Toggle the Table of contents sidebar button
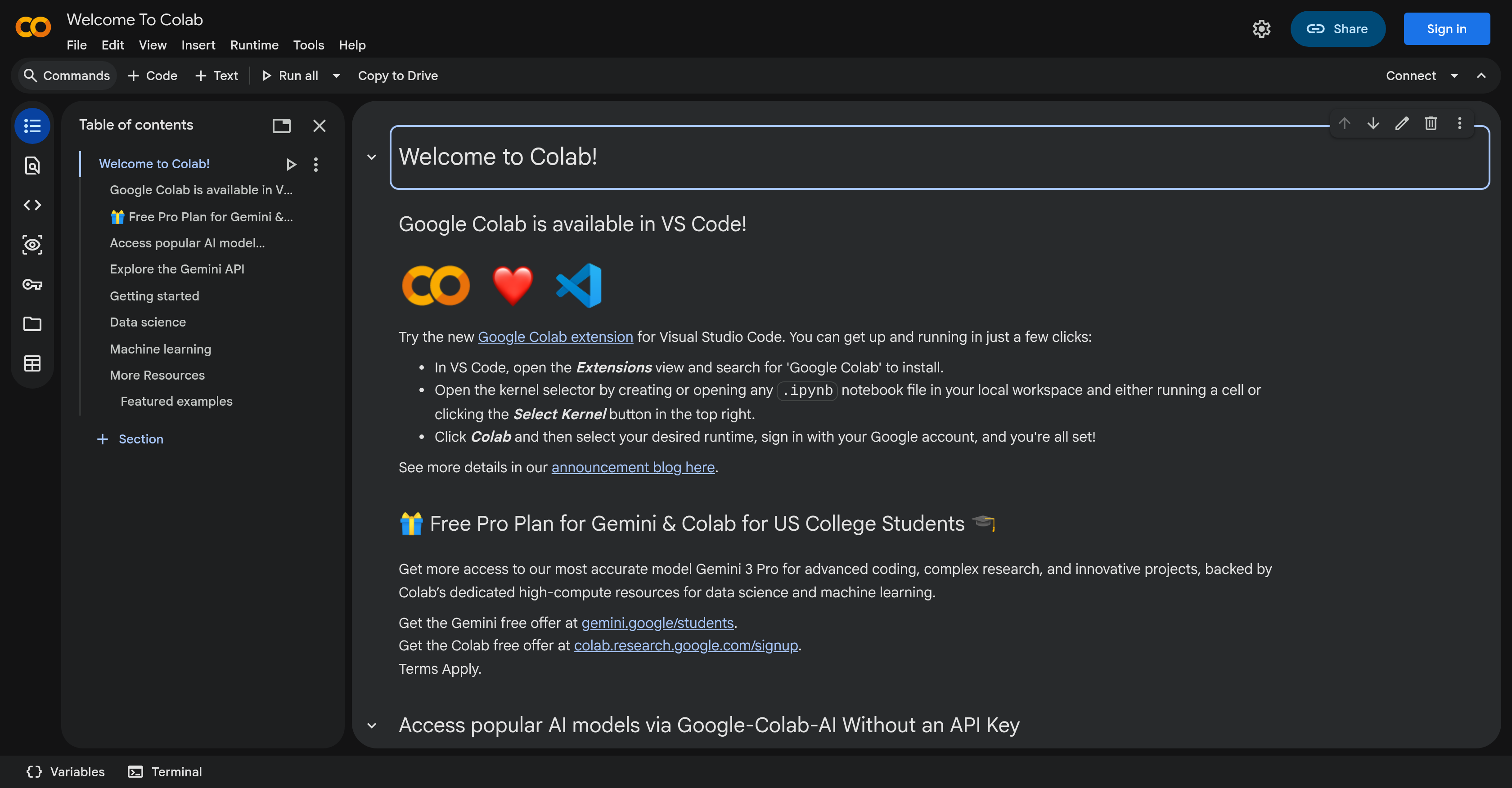The image size is (1512, 788). click(x=32, y=125)
